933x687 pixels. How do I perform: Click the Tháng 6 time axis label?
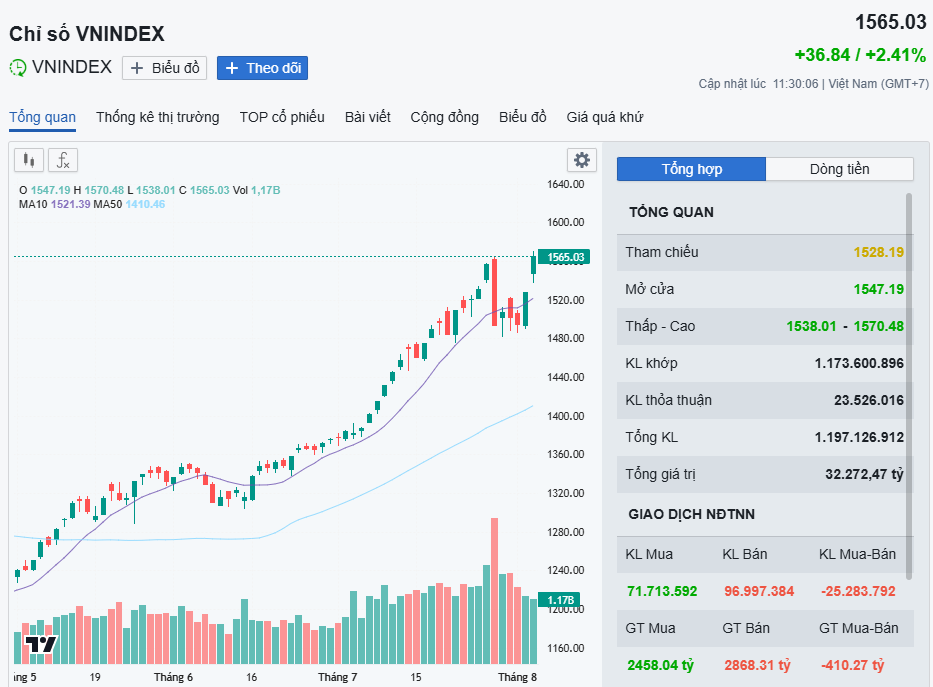pos(173,677)
